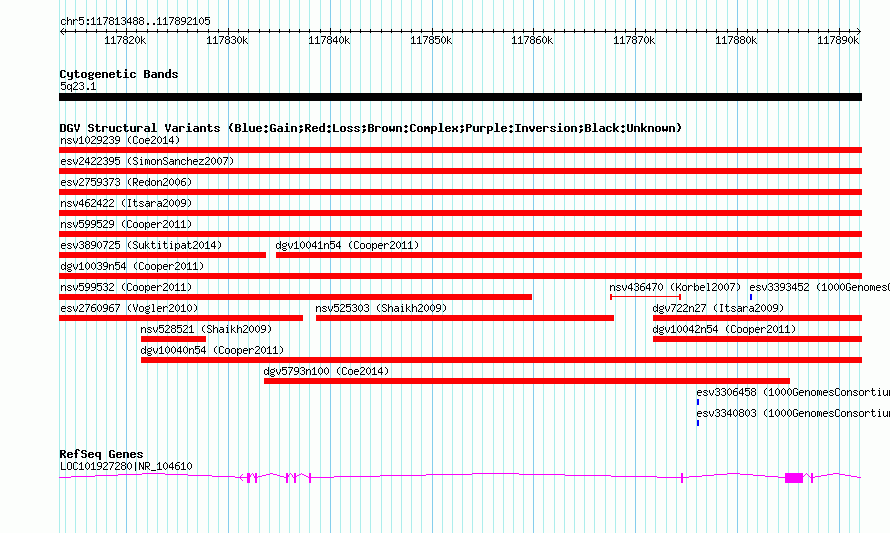Click the 117820k ruler tick label
Screen dimensions: 890x533
click(x=125, y=40)
